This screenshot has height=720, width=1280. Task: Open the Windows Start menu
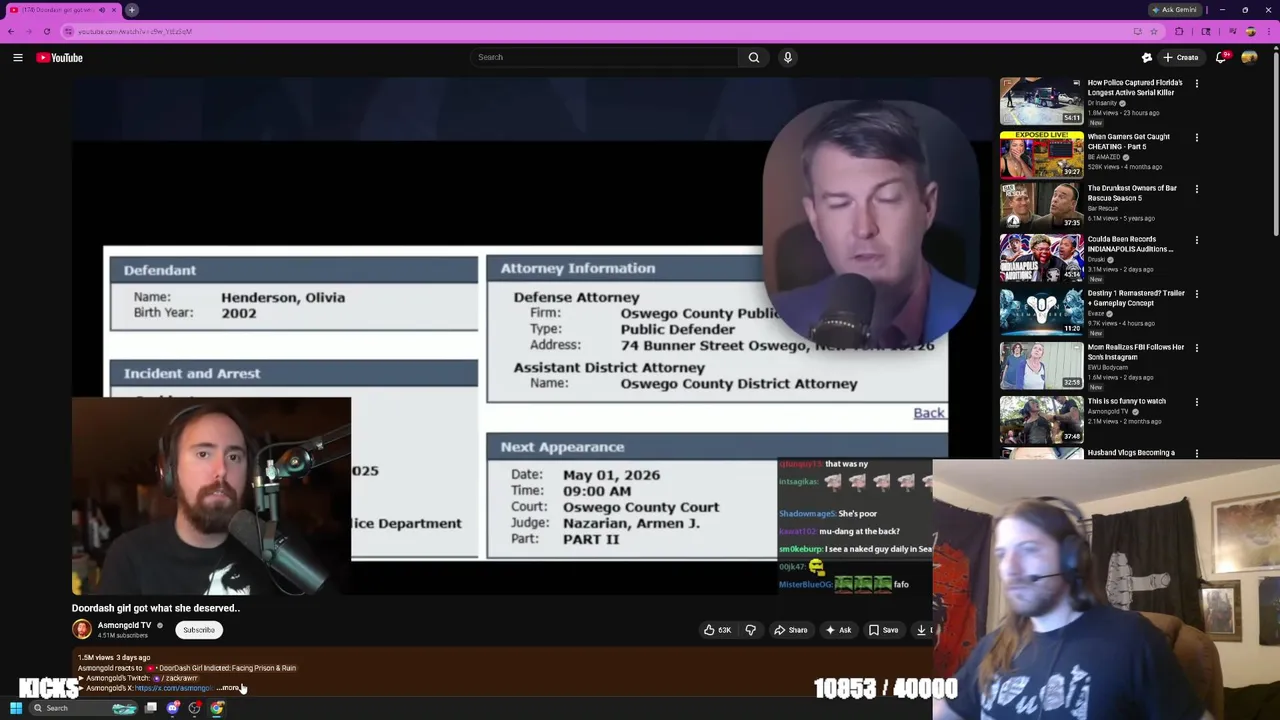coord(16,709)
